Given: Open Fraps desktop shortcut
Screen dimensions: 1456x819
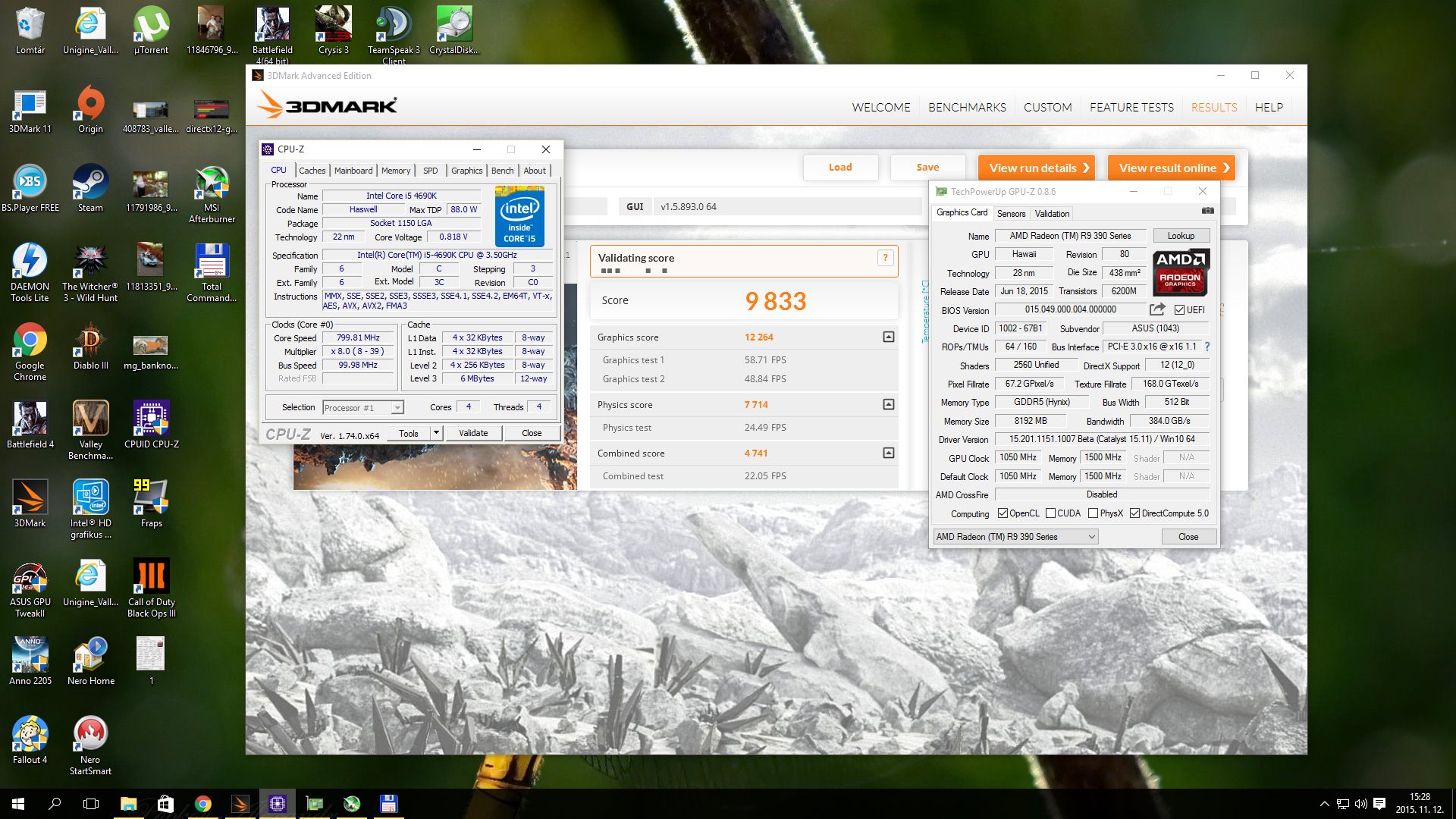Looking at the screenshot, I should tap(151, 504).
